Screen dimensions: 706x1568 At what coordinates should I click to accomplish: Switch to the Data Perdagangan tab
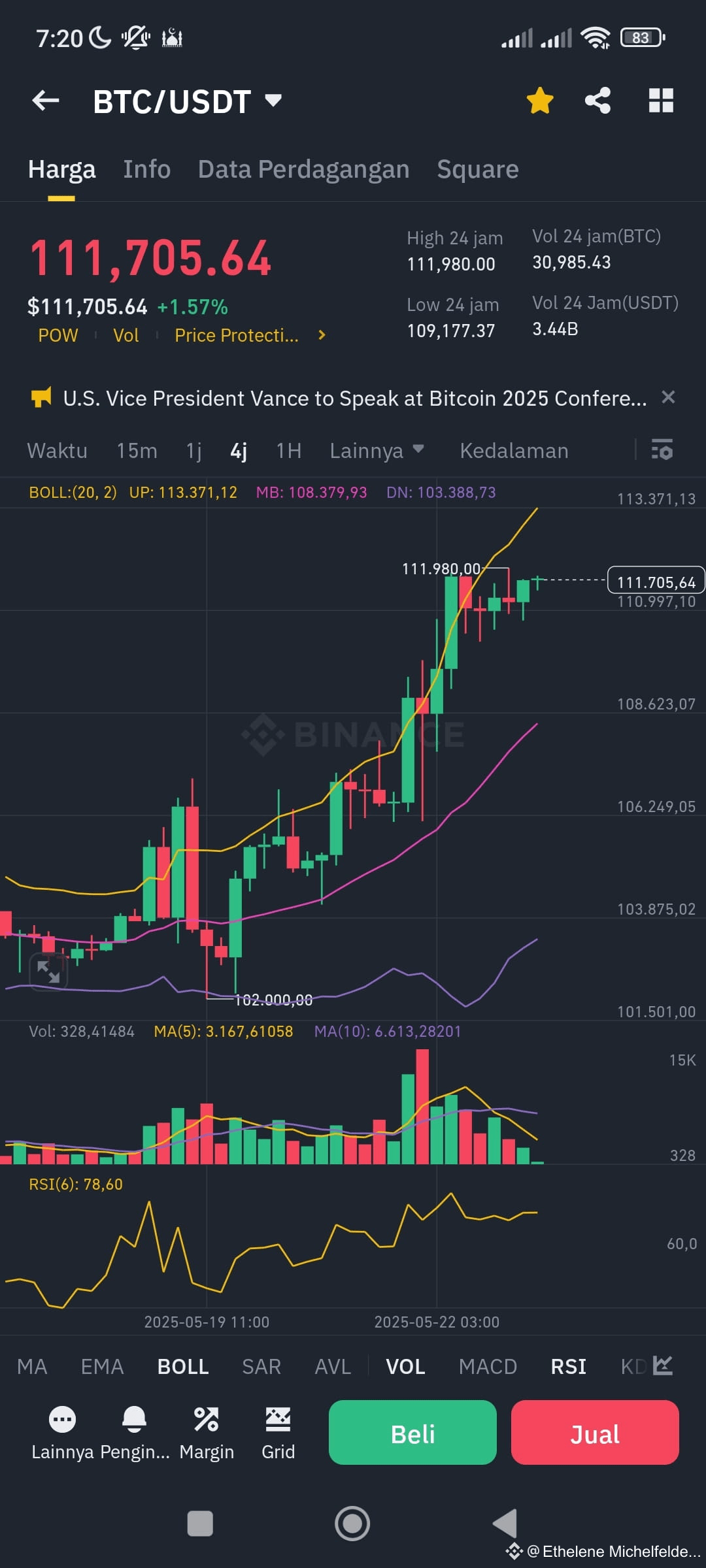click(303, 169)
